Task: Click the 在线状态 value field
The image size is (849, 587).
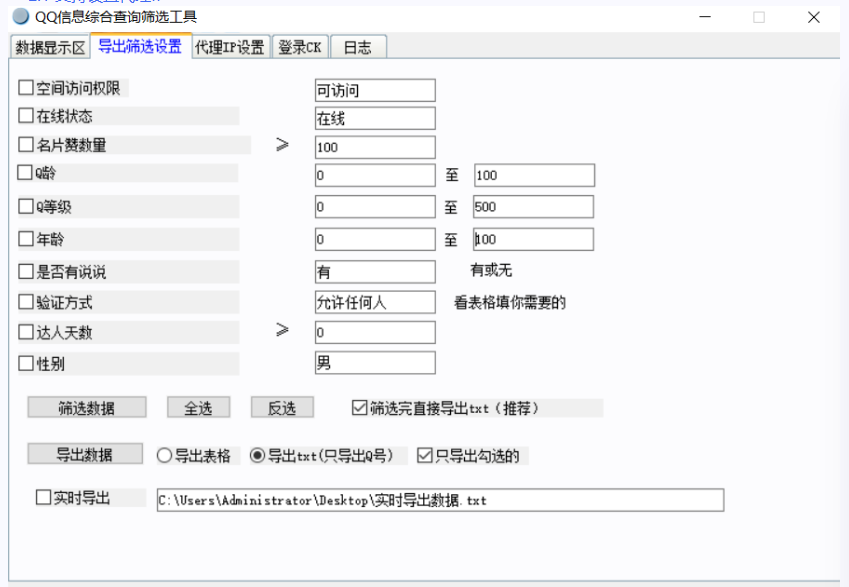Action: [x=375, y=119]
